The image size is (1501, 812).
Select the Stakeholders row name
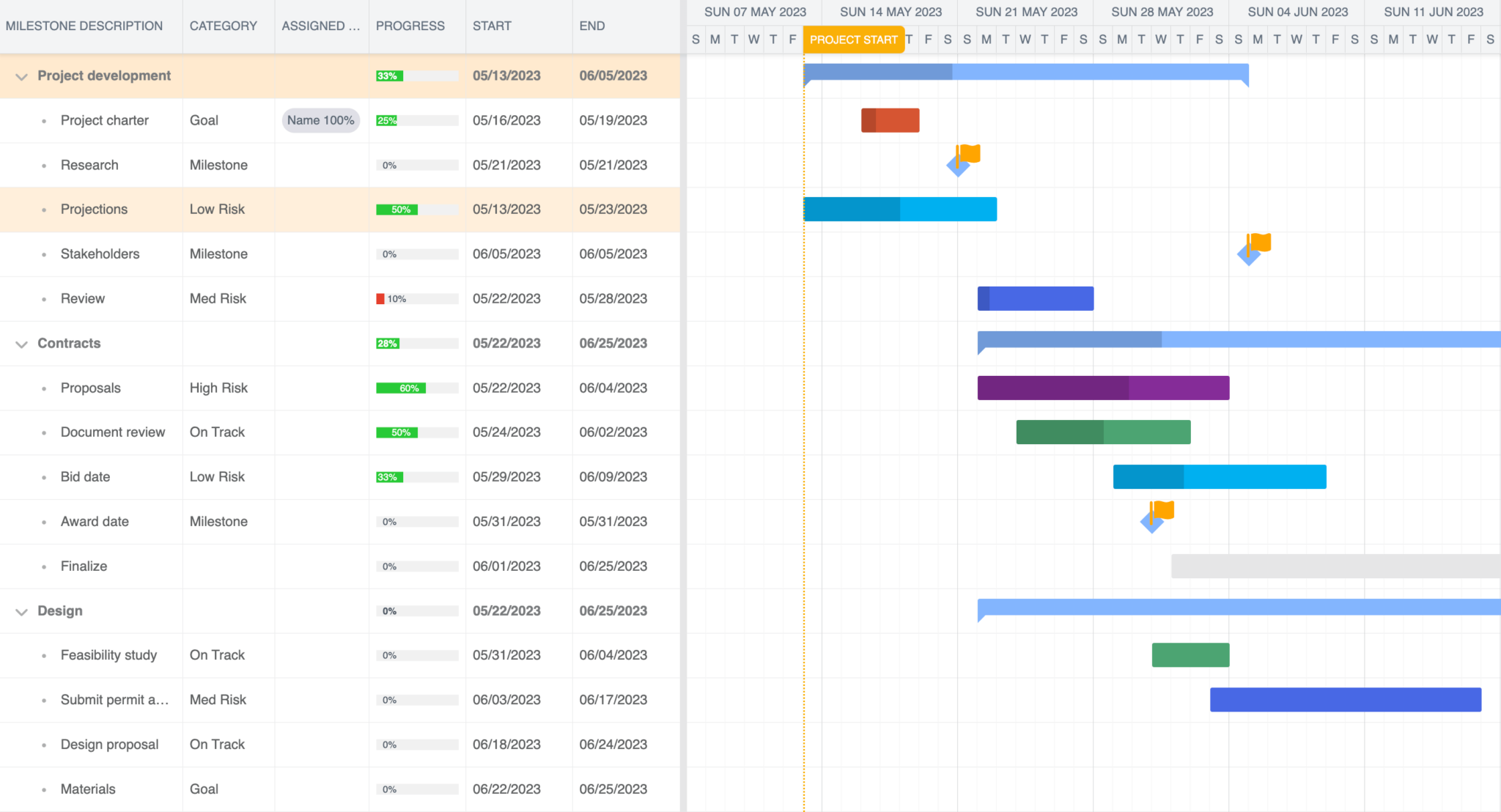coord(100,254)
